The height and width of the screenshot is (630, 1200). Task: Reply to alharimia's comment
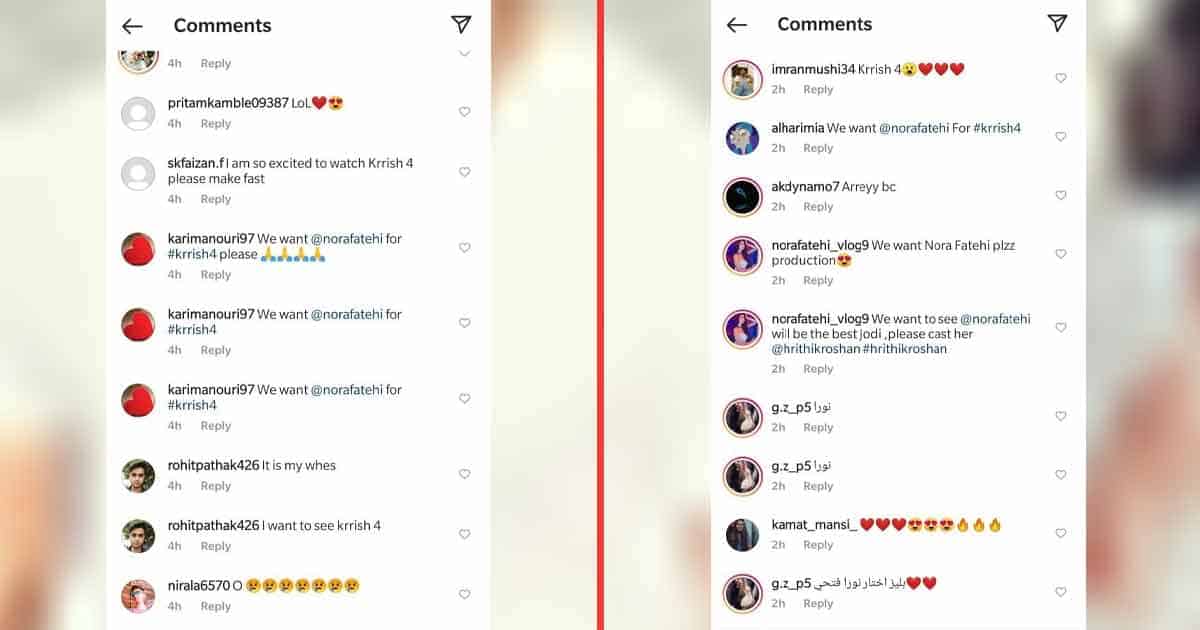pos(818,148)
